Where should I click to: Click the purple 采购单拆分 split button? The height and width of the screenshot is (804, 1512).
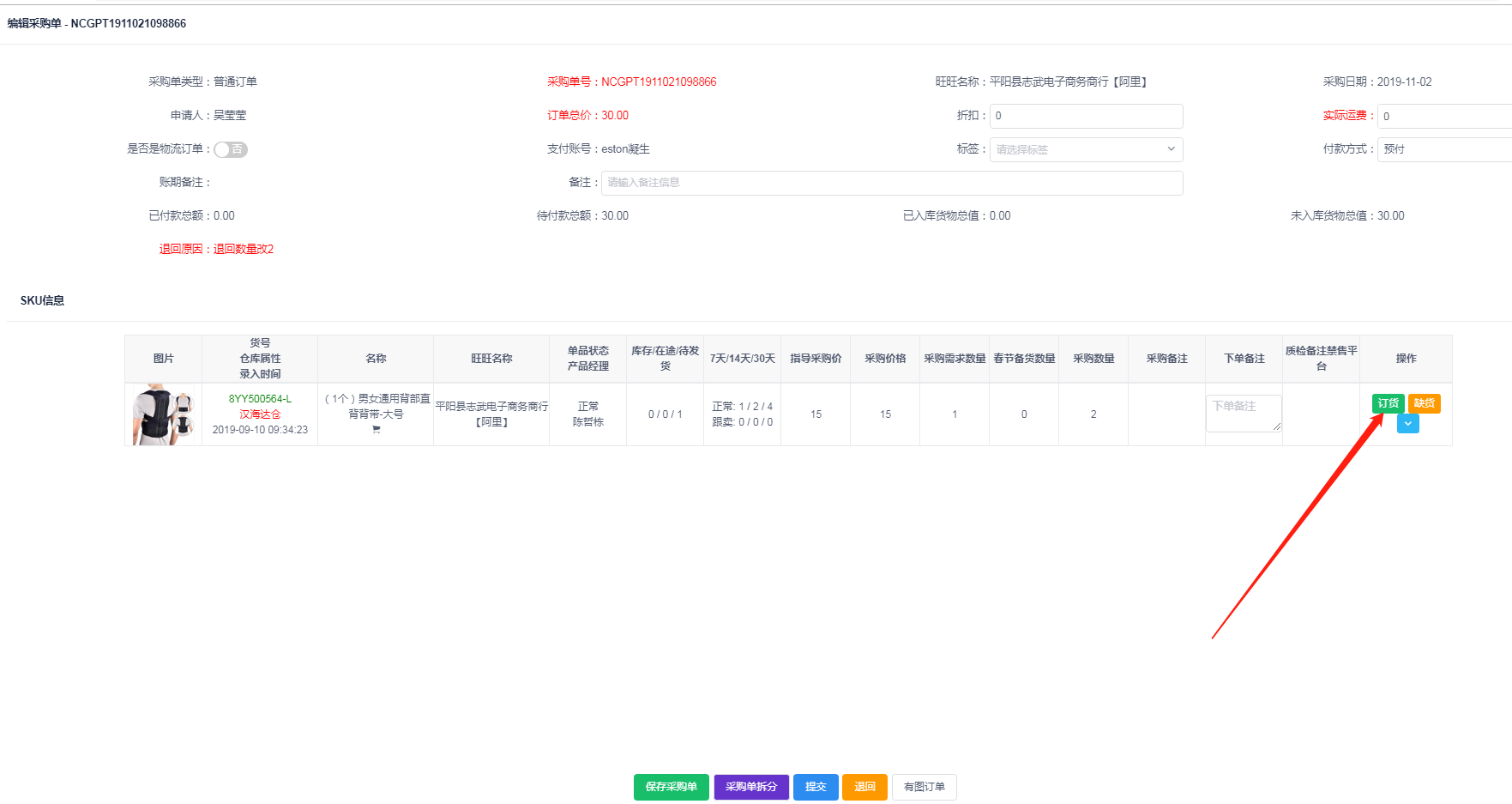tap(751, 787)
